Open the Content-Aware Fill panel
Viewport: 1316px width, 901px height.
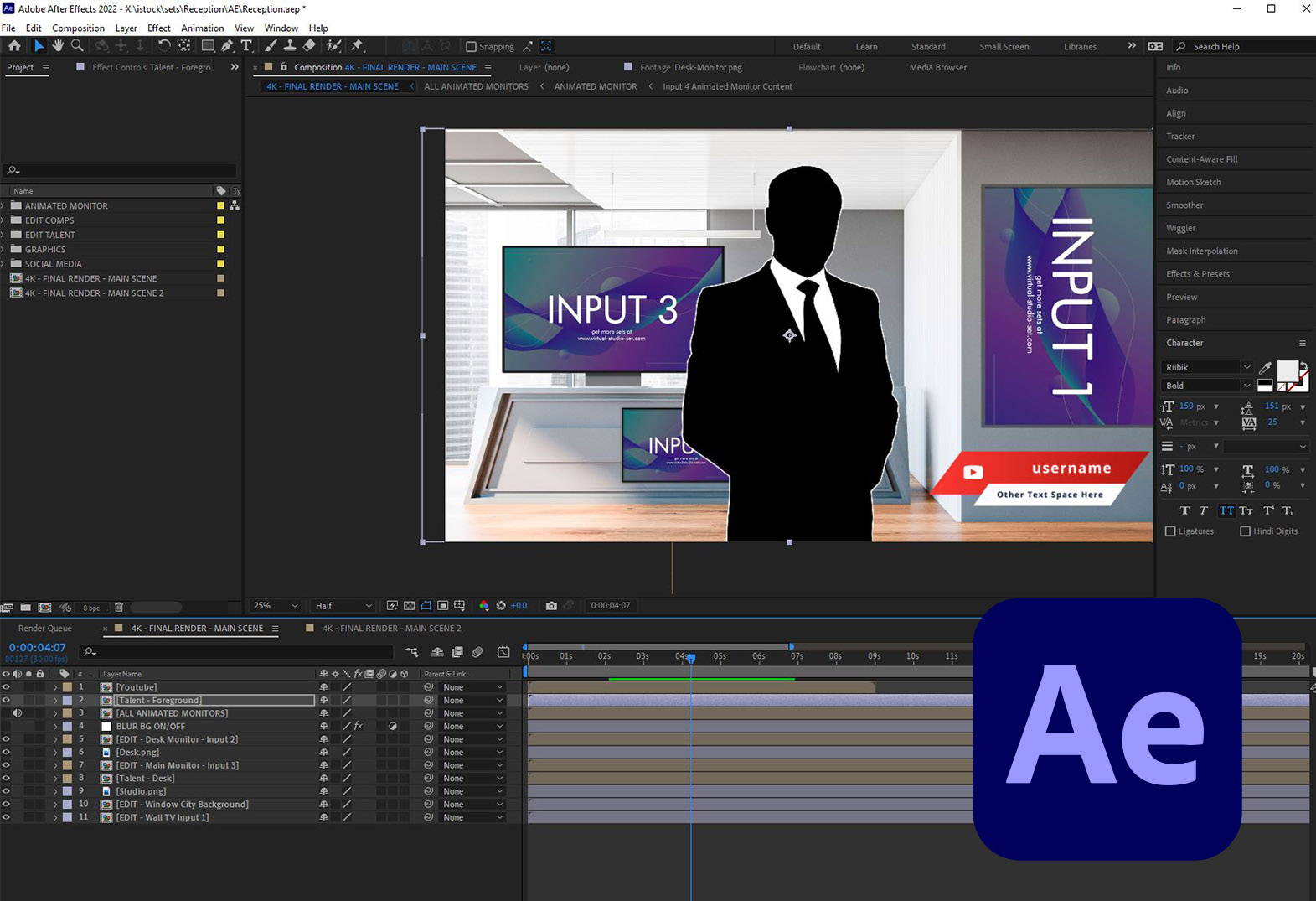coord(1201,159)
